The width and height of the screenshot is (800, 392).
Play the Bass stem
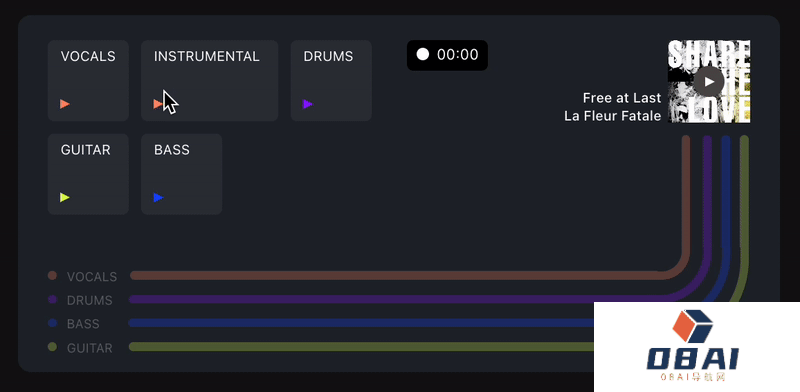[x=158, y=198]
